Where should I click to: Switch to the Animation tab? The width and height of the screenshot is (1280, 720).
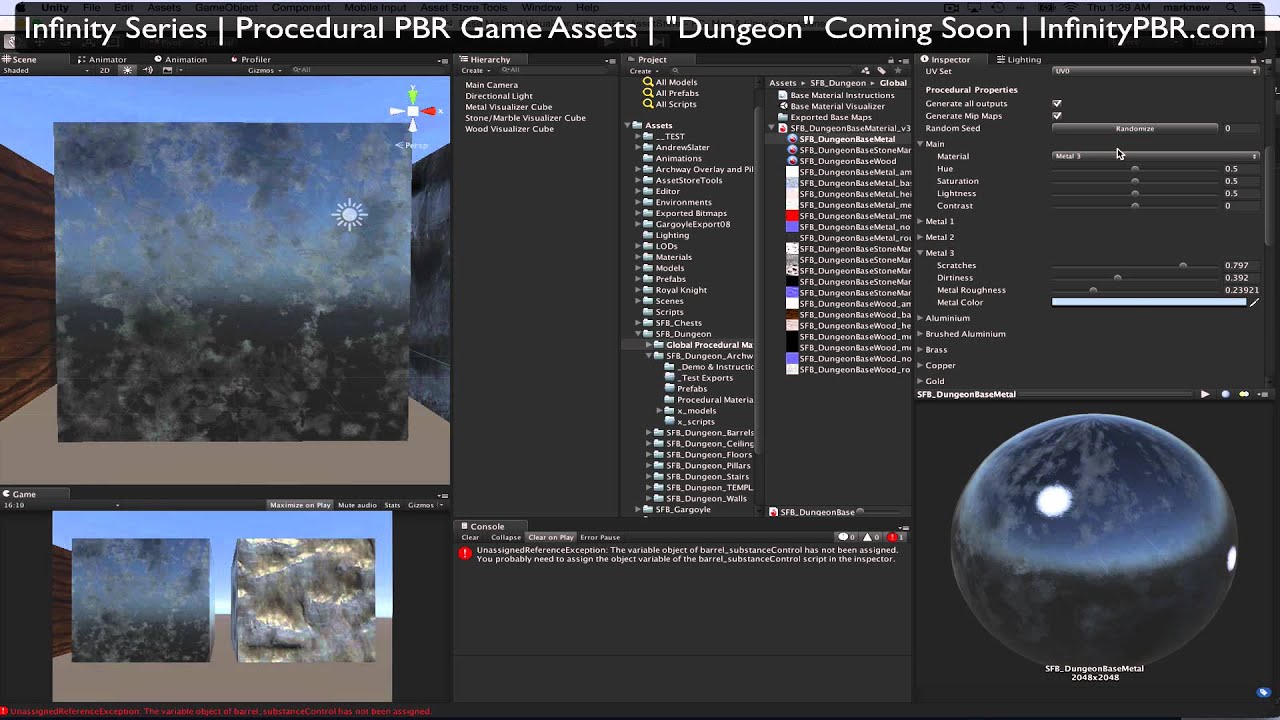181,59
